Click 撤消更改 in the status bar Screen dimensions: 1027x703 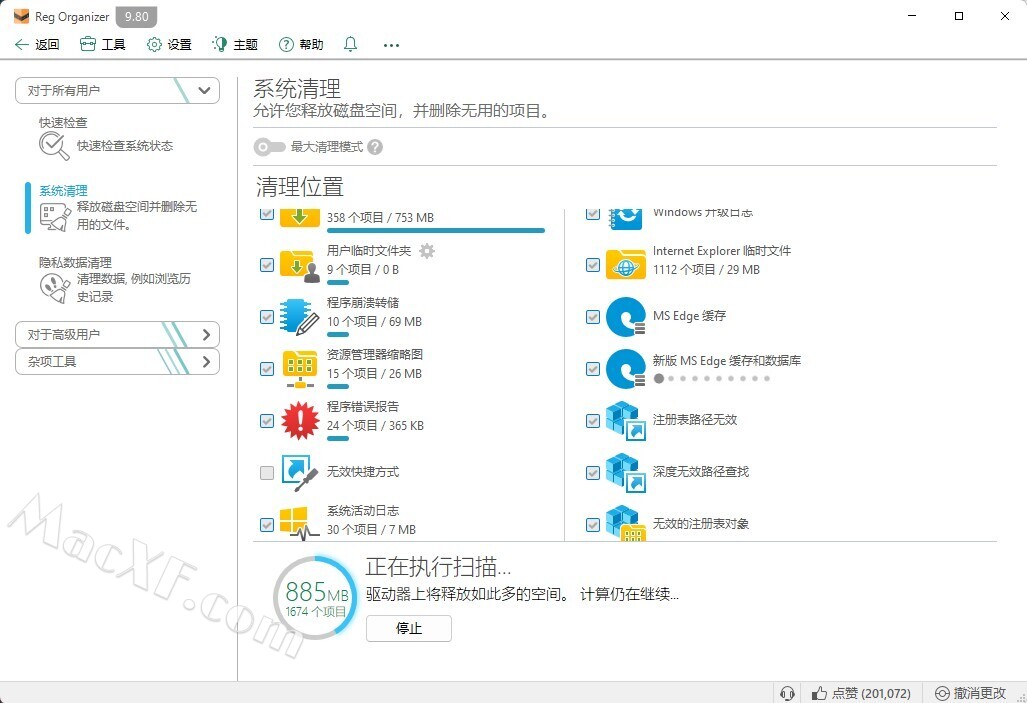971,693
